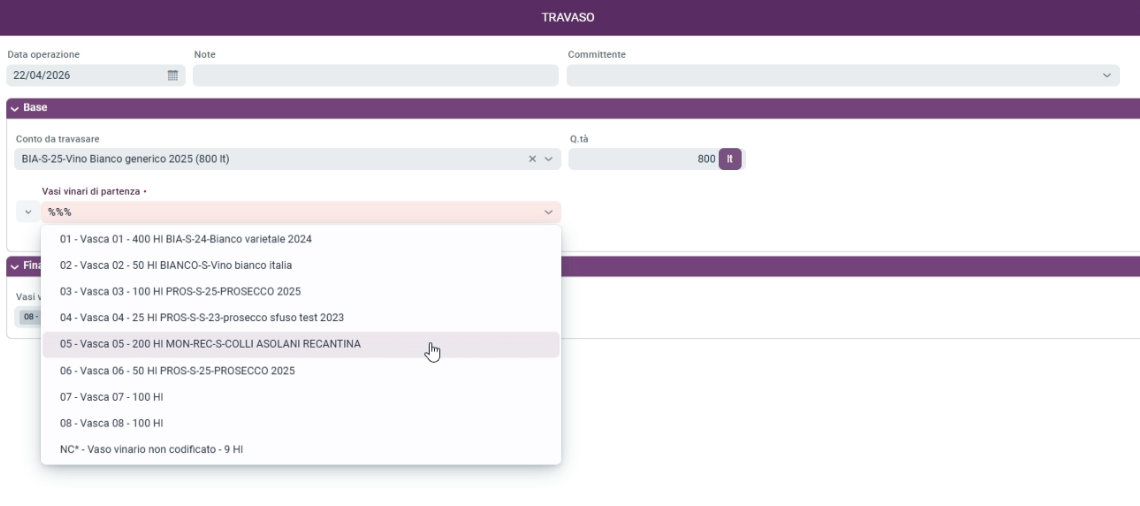Viewport: 1140px width, 506px height.
Task: Open the Conto da travasare dropdown arrow
Action: (x=549, y=159)
